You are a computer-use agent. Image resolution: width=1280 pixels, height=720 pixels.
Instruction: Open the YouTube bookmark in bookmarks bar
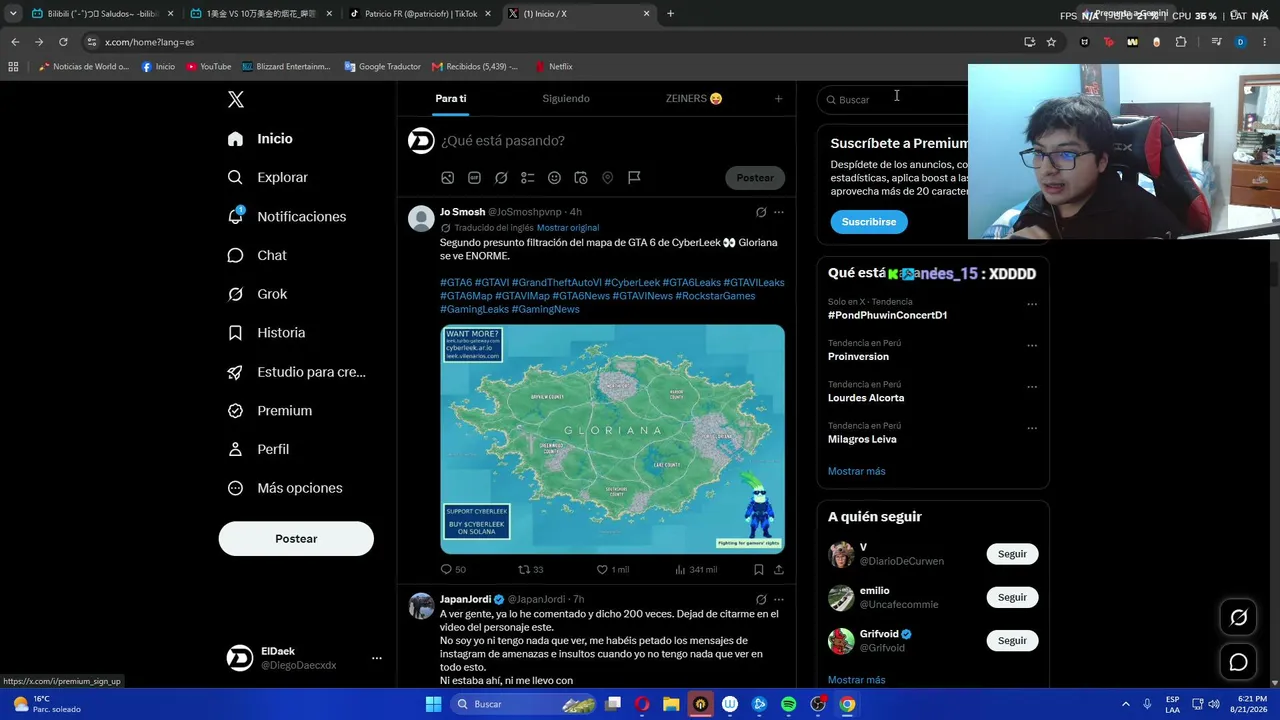coord(209,66)
